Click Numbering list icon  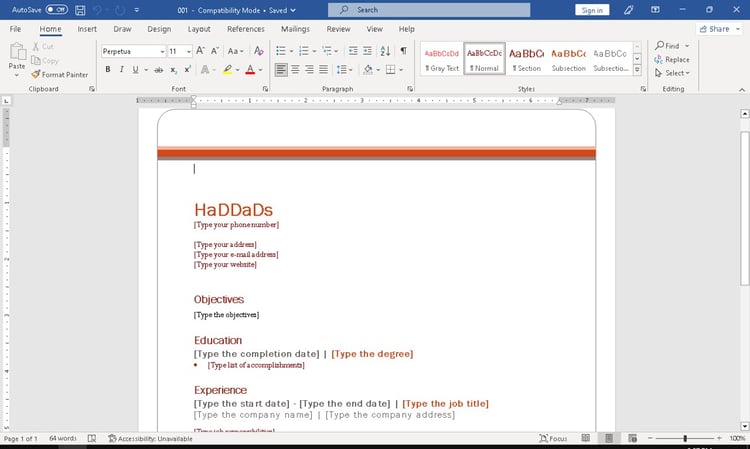click(x=304, y=51)
